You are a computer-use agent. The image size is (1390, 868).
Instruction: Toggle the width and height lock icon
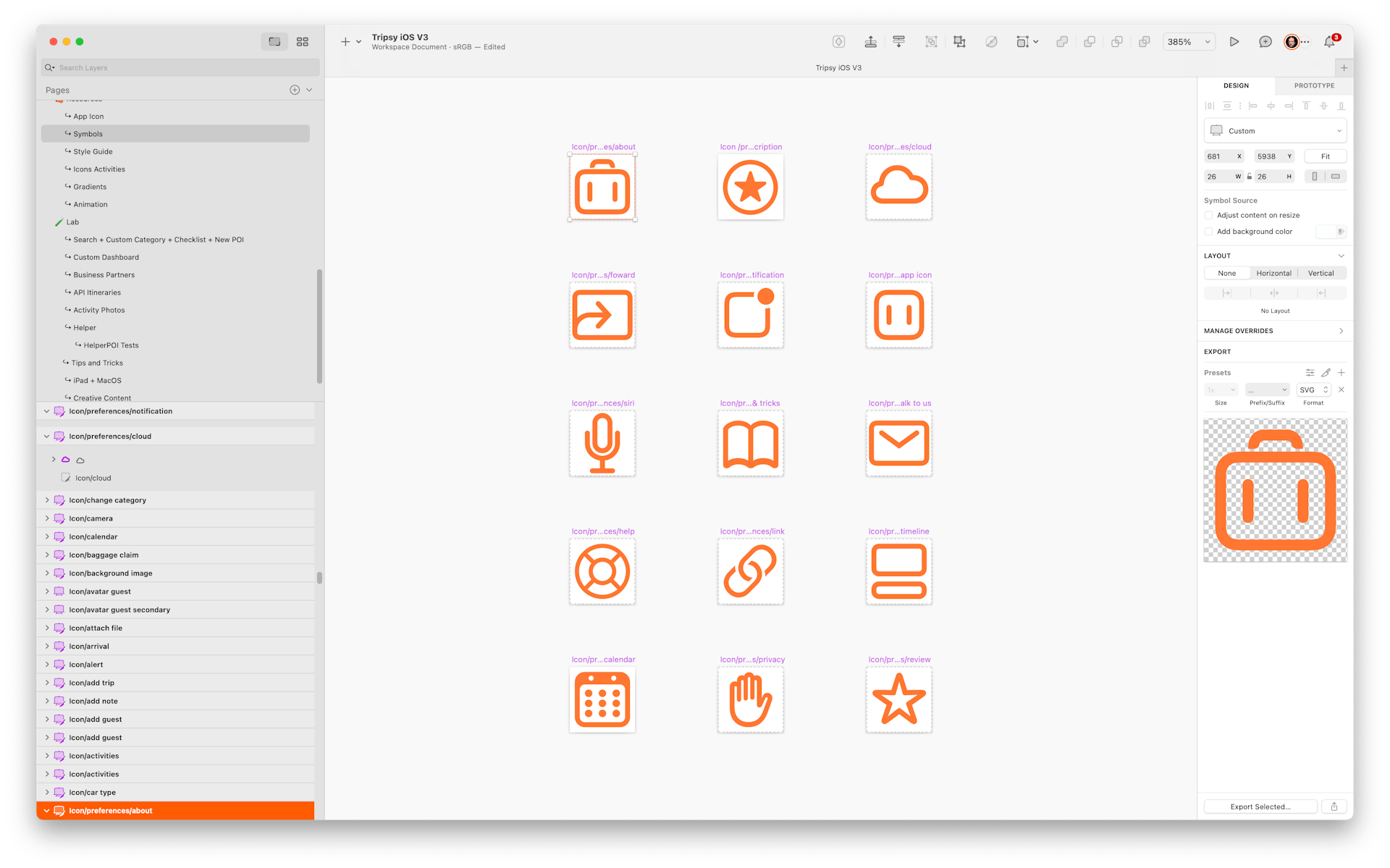(x=1250, y=176)
